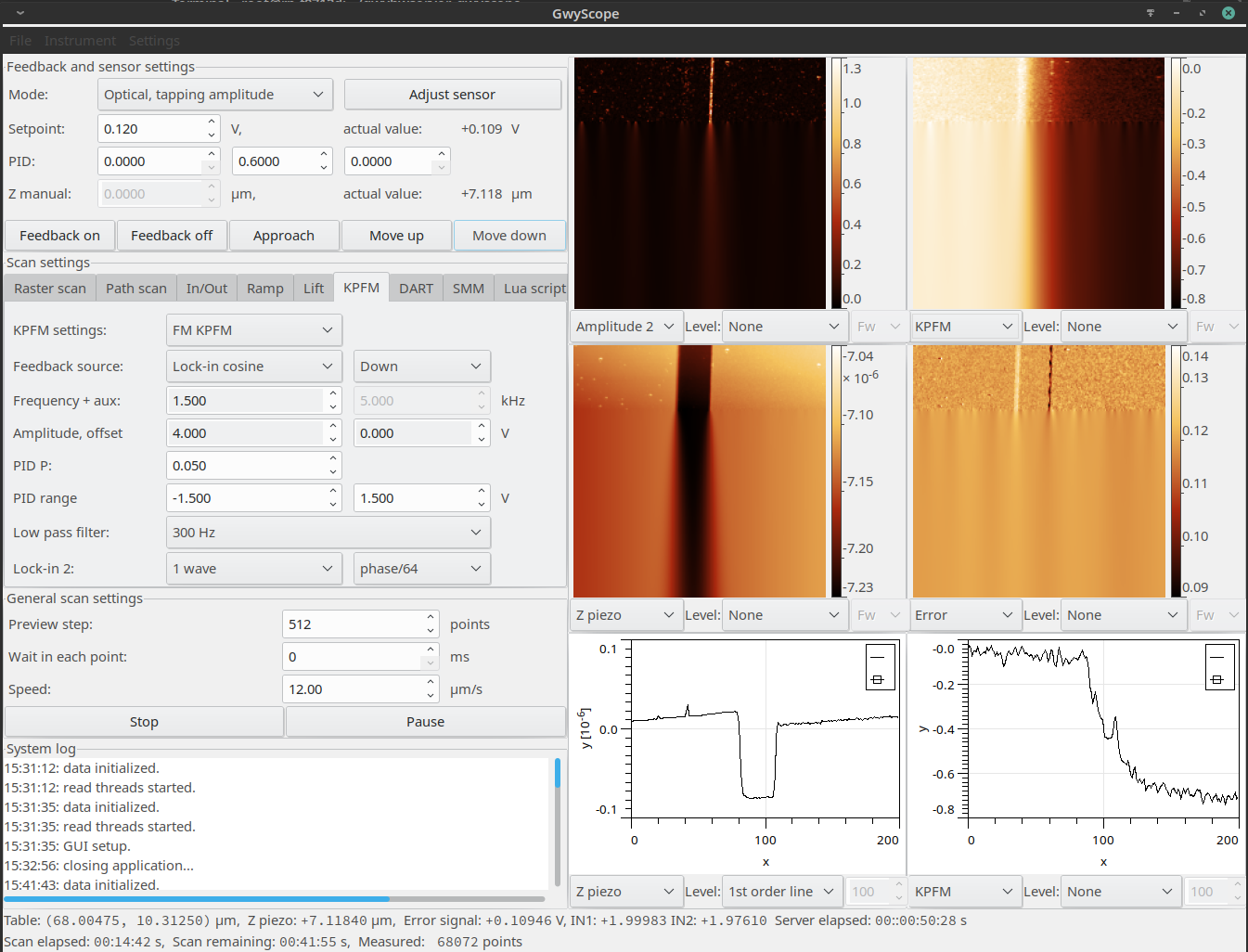Image resolution: width=1248 pixels, height=952 pixels.
Task: Select the Lift tab
Action: [x=314, y=289]
